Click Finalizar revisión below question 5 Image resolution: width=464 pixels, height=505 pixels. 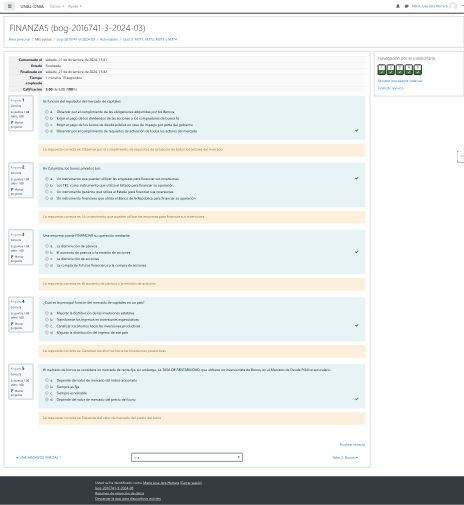coord(352,444)
